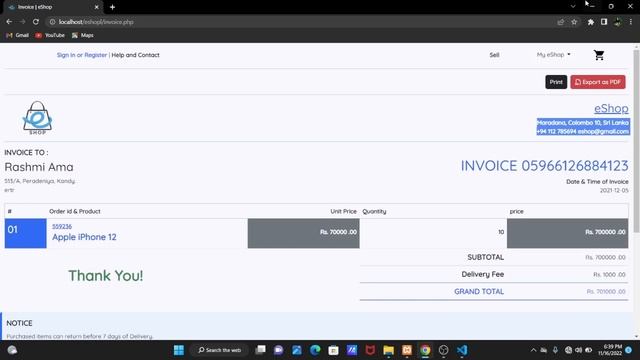Close the Invoice | eShop tab
640x360 pixels.
(96, 7)
